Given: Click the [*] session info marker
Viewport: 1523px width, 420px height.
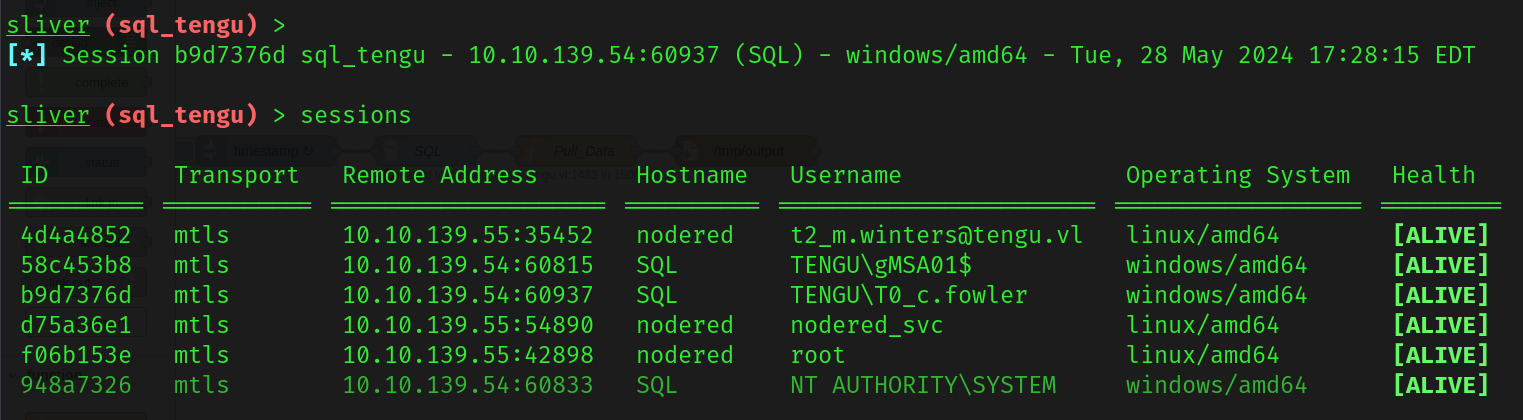Looking at the screenshot, I should (x=28, y=55).
